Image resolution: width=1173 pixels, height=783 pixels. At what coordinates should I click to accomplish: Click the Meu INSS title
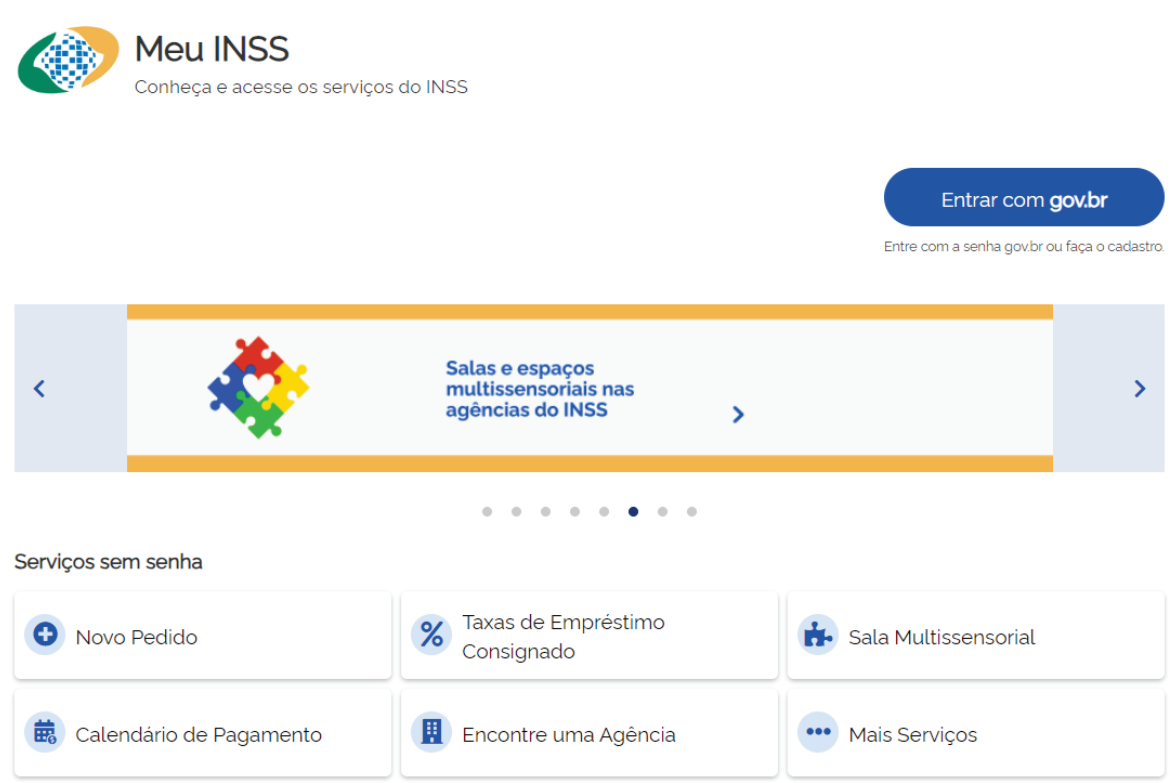(x=212, y=49)
